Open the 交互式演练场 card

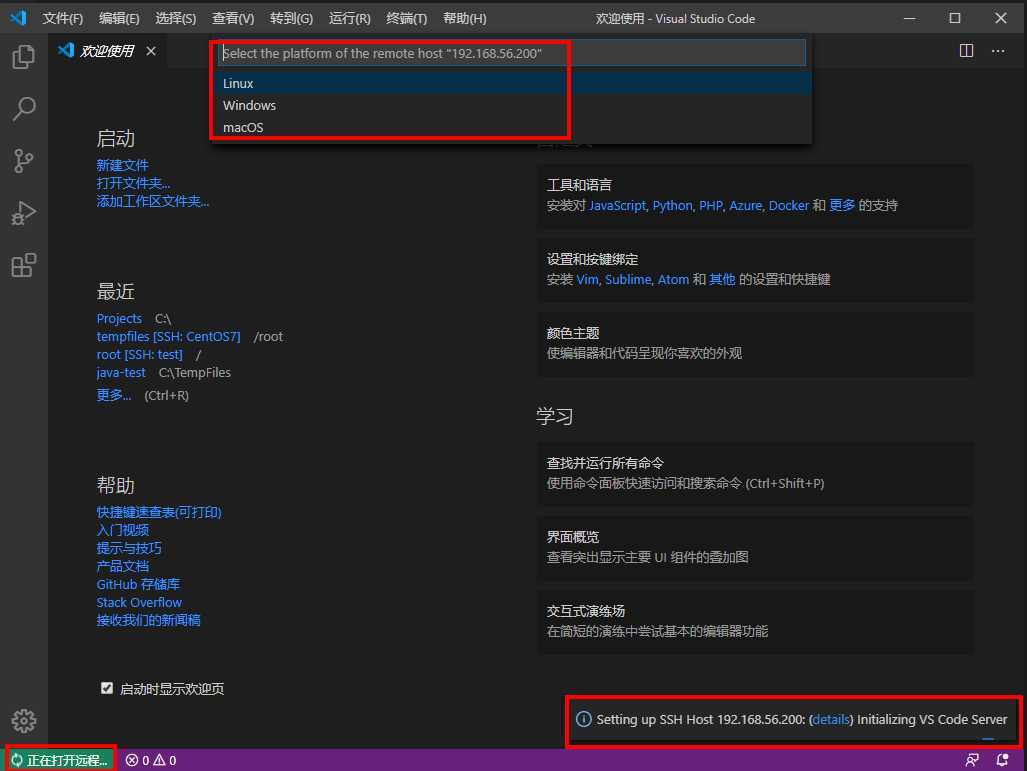tap(755, 622)
